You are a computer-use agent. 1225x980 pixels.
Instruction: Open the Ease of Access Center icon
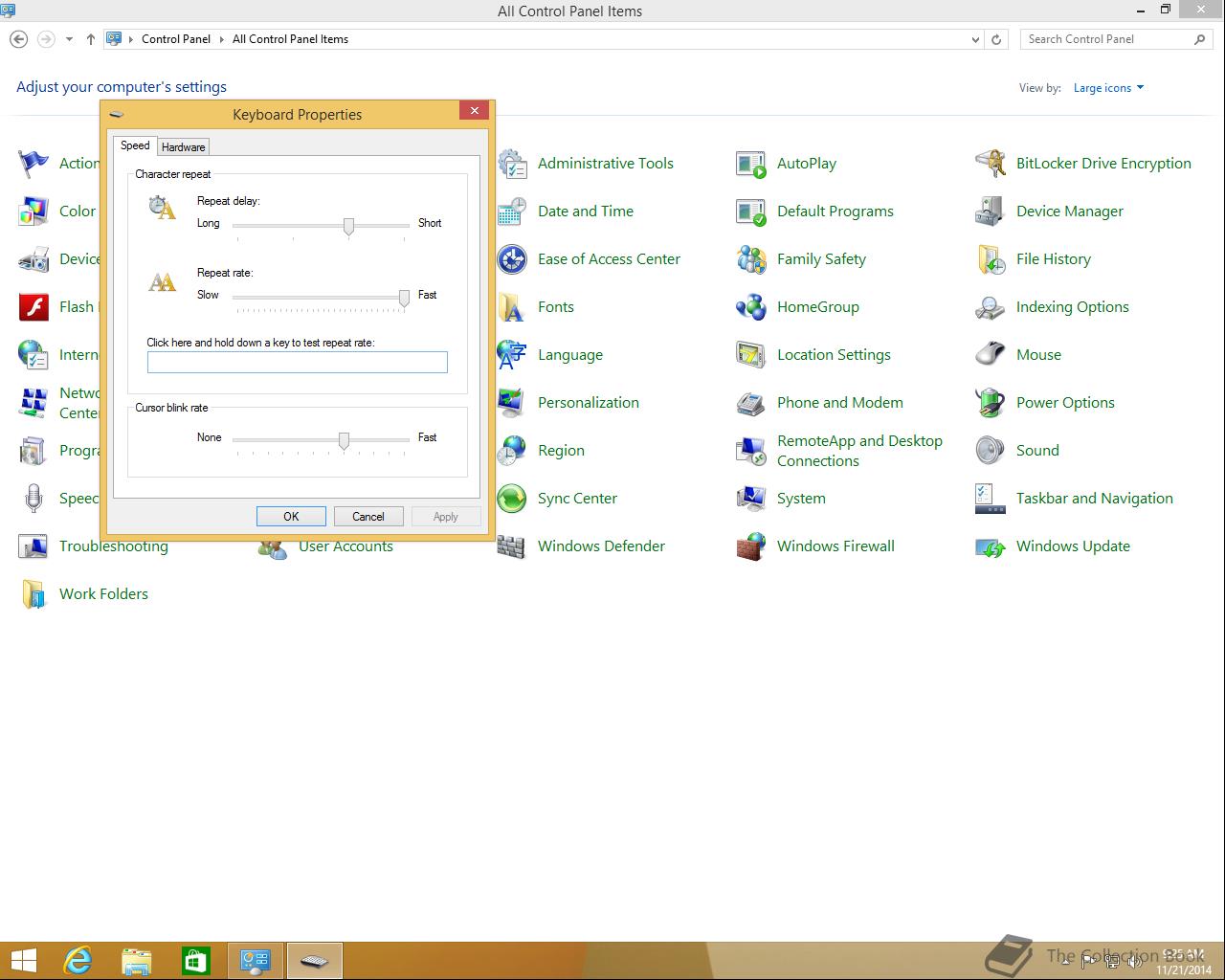tap(512, 259)
